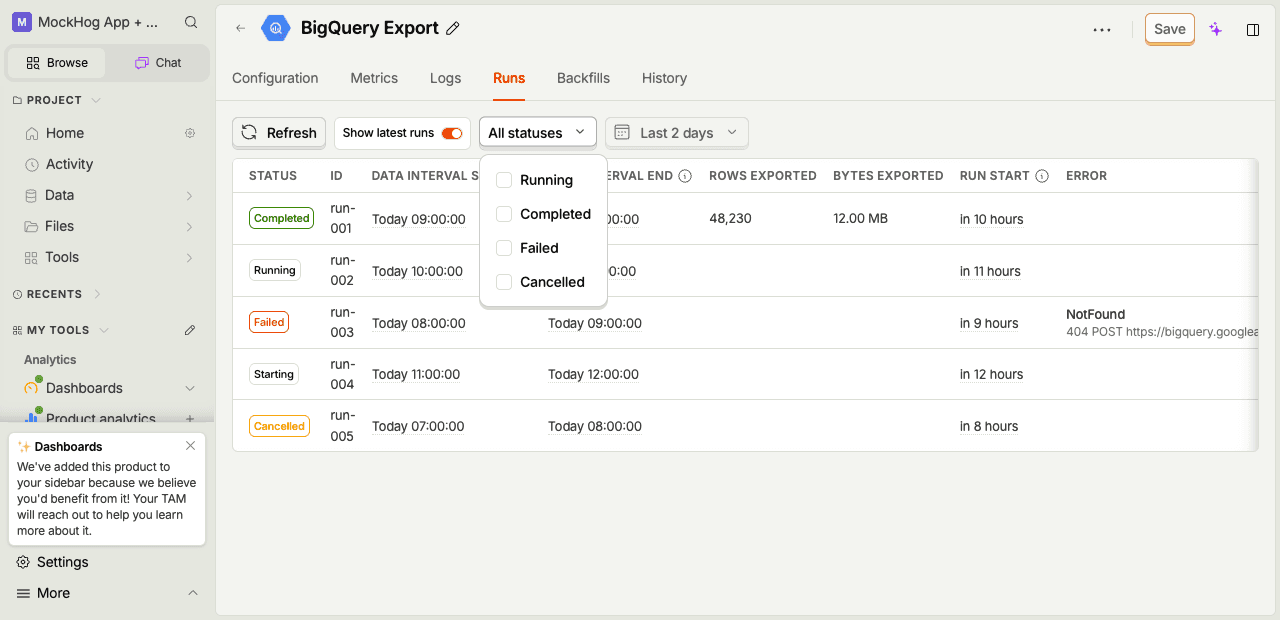Click the info icon beside Run Start
Screen dimensions: 1280x620
pyautogui.click(x=1042, y=176)
